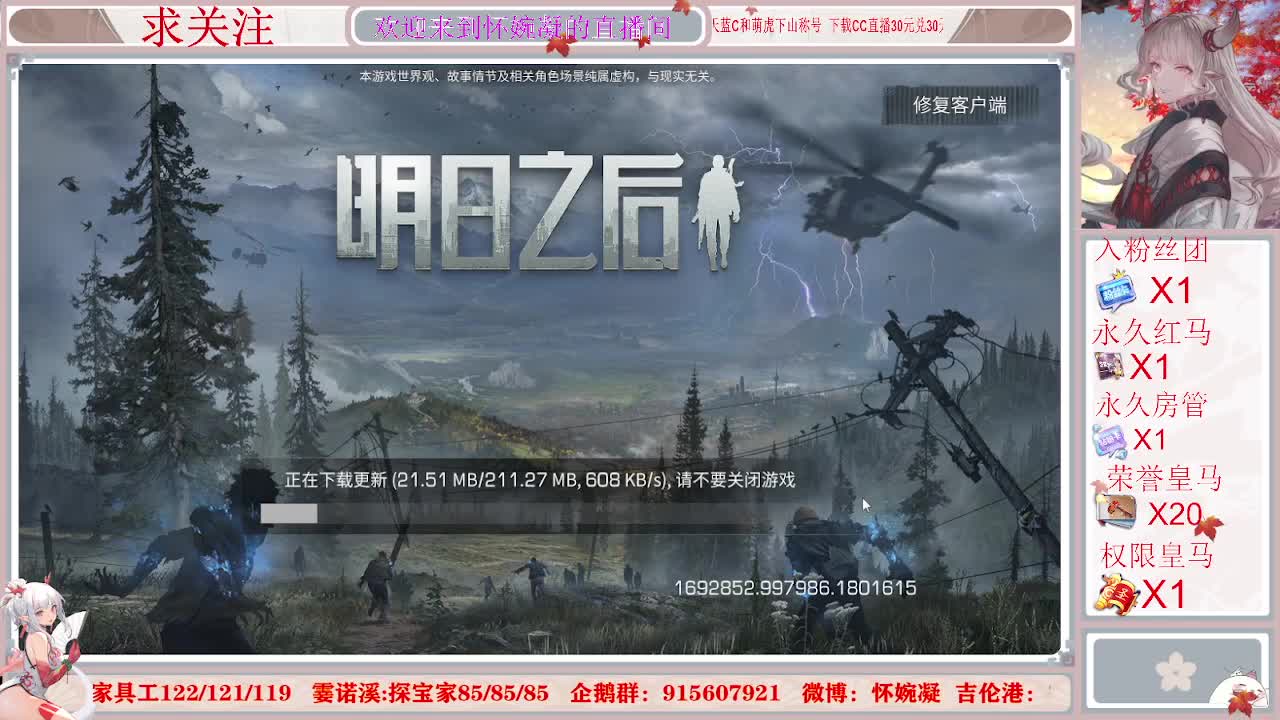Click the 权限皇马 label
This screenshot has width=1280, height=720.
pyautogui.click(x=1157, y=555)
